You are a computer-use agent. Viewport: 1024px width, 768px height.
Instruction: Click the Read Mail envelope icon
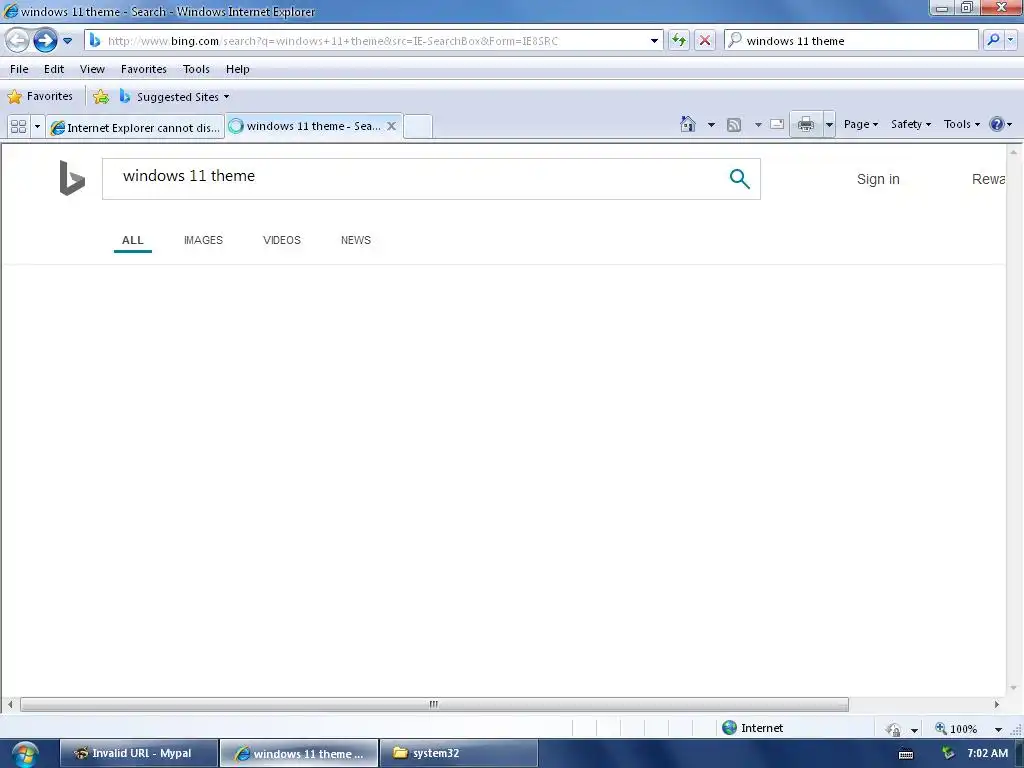(x=777, y=124)
